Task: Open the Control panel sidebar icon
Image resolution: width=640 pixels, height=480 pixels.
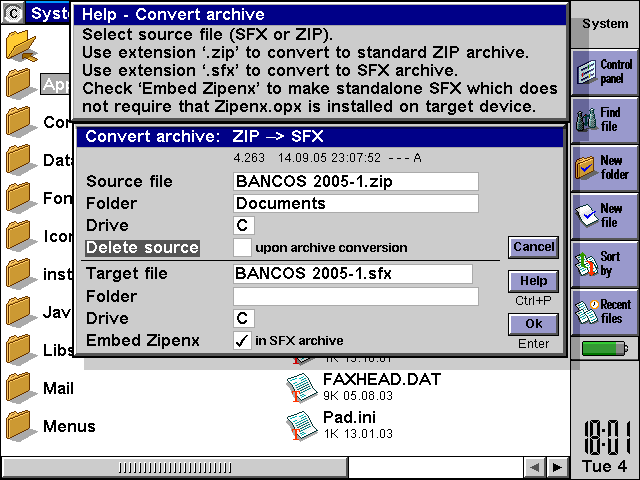Action: point(604,72)
